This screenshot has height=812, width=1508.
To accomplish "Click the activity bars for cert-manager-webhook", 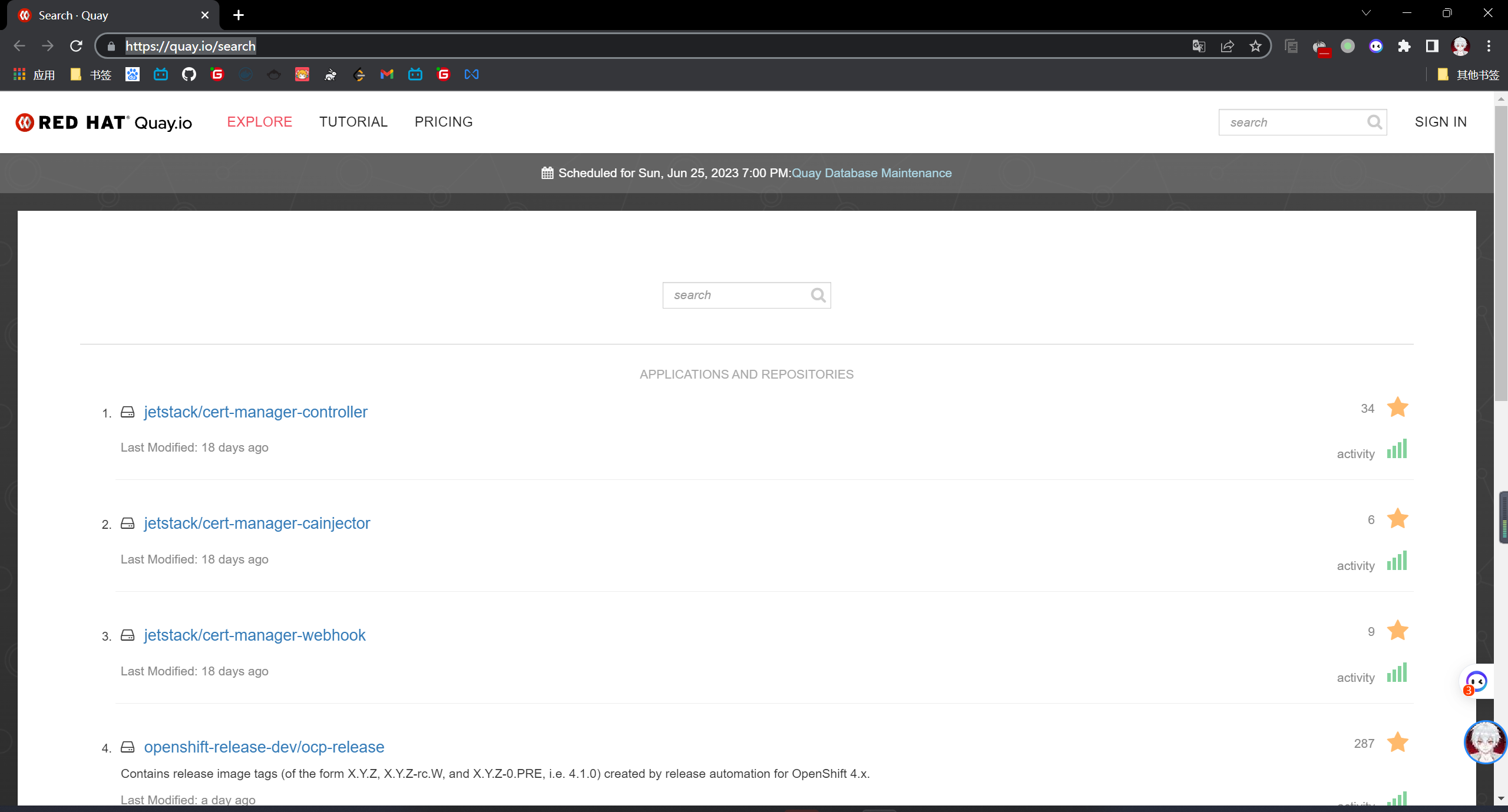I will tap(1397, 672).
